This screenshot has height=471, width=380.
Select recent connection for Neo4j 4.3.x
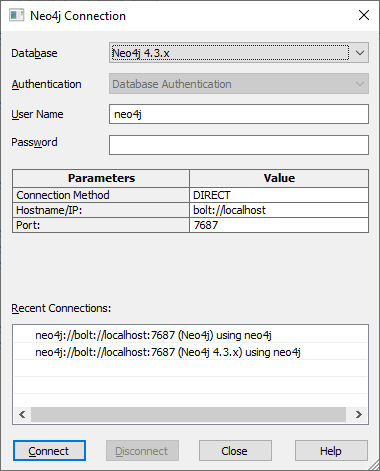tap(190, 352)
